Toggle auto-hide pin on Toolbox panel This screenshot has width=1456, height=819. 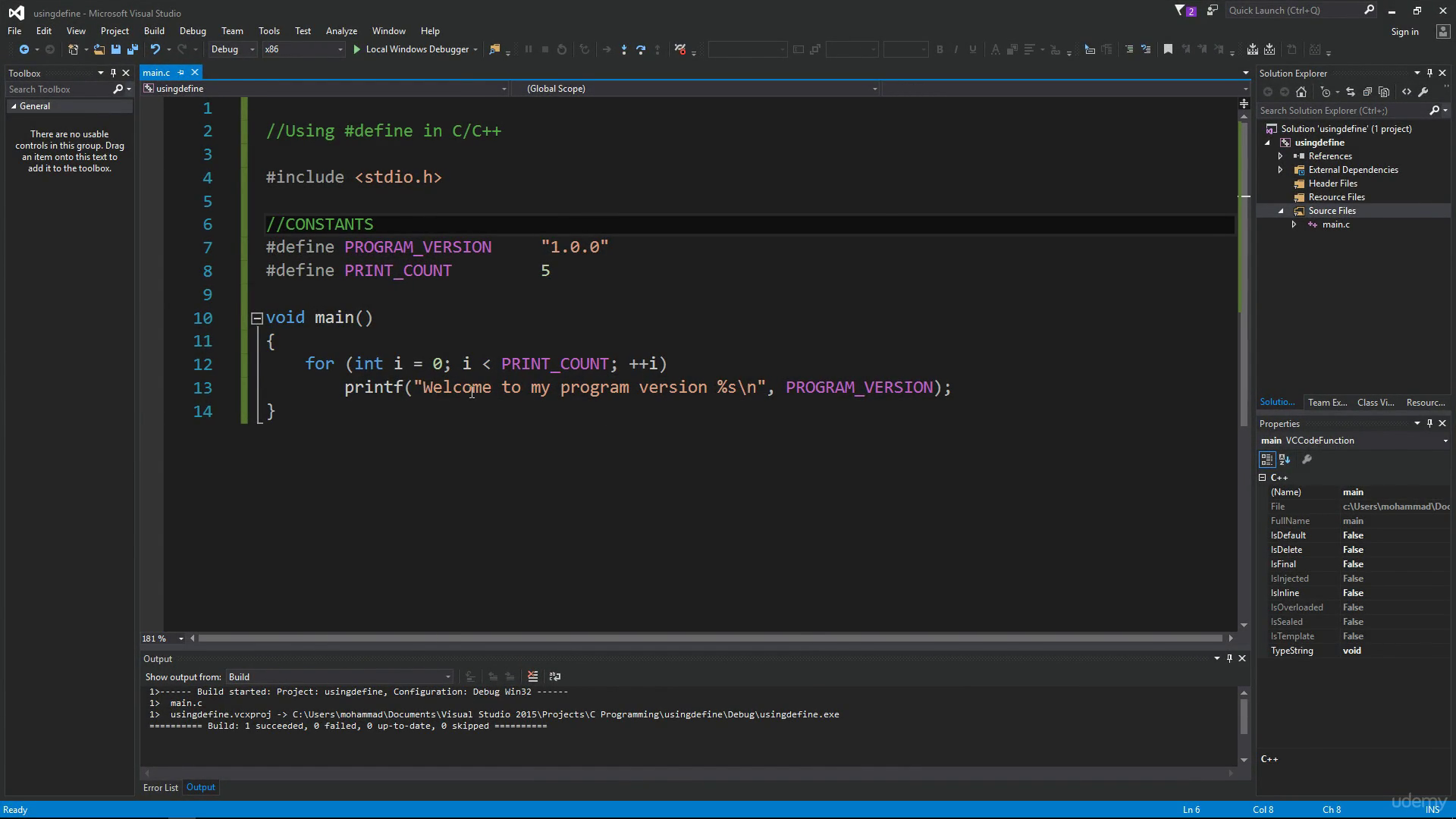point(113,73)
